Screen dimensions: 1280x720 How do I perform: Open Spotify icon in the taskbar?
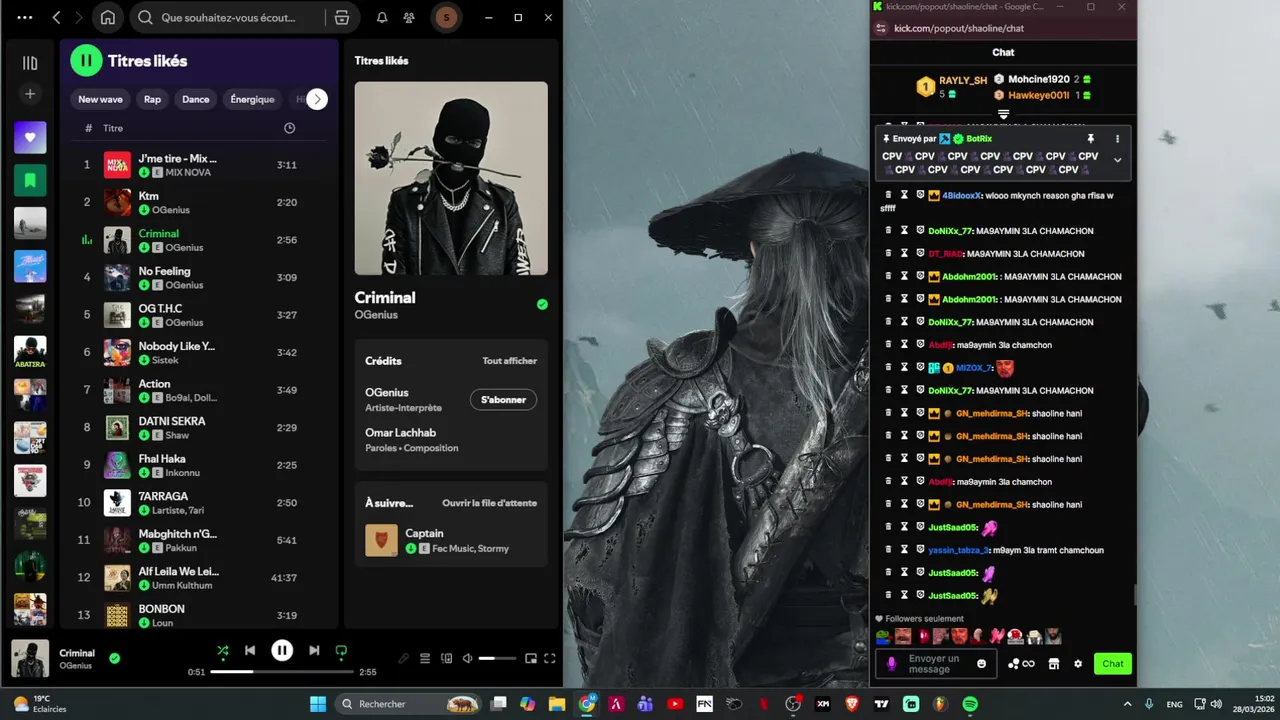[x=969, y=704]
